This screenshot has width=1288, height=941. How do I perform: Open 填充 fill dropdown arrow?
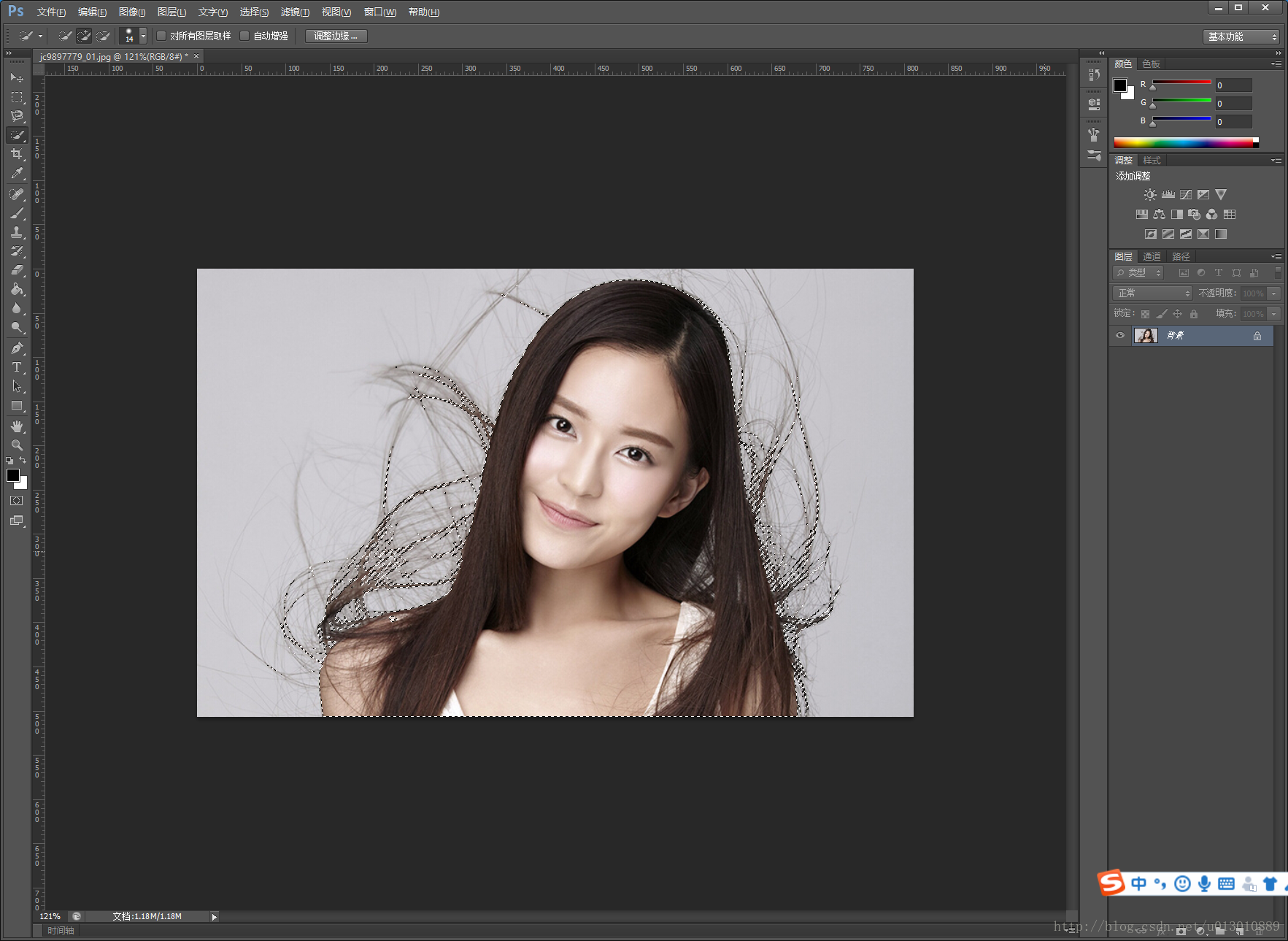click(x=1274, y=314)
